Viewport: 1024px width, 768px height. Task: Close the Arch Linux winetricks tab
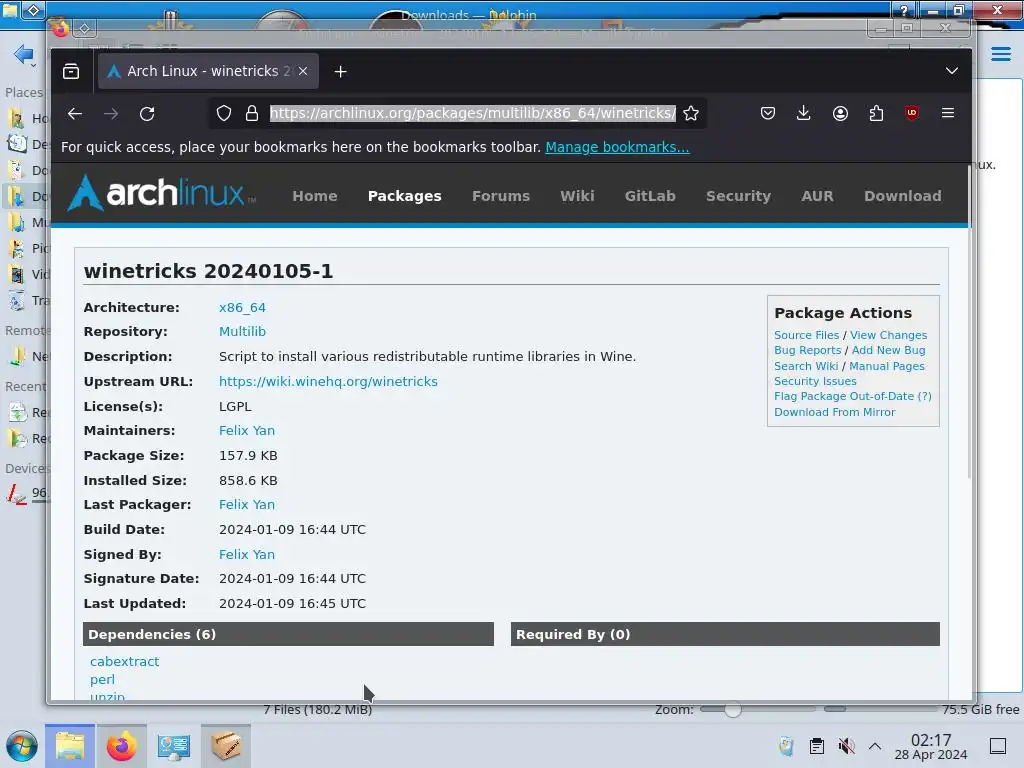[x=303, y=71]
